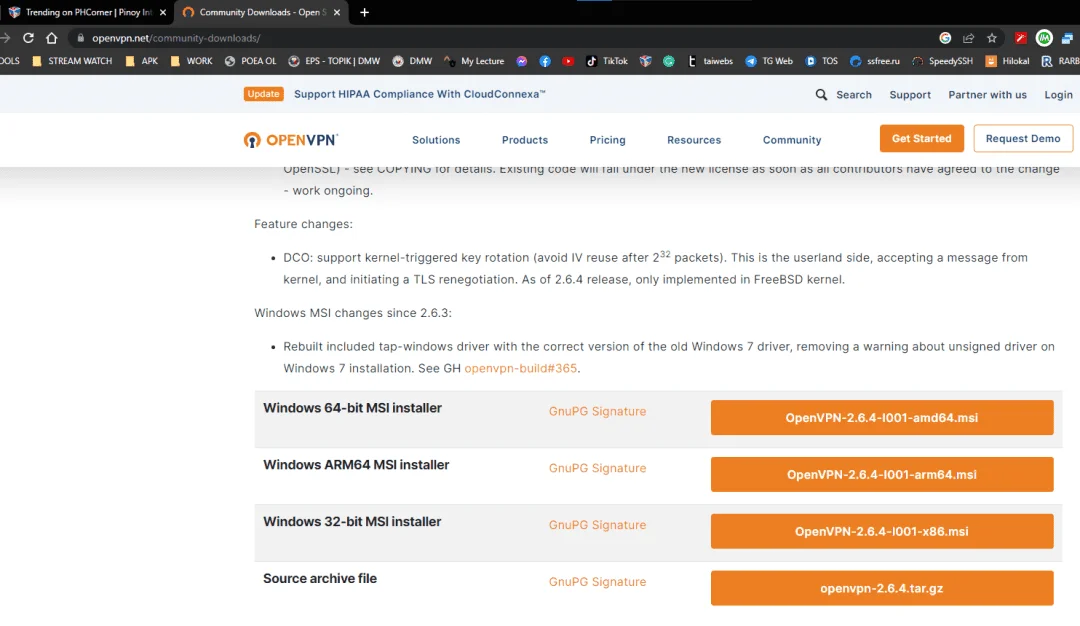Open the TG Web Telegram bookmark
Image resolution: width=1080 pixels, height=626 pixels.
pyautogui.click(x=769, y=61)
